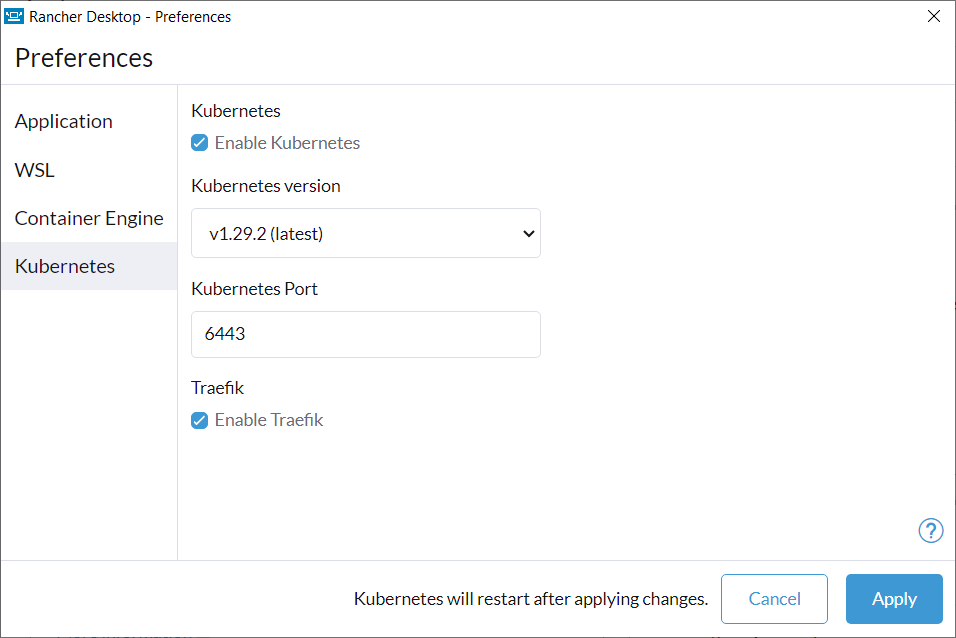Open the Kubernetes version dropdown
956x638 pixels.
coord(366,233)
